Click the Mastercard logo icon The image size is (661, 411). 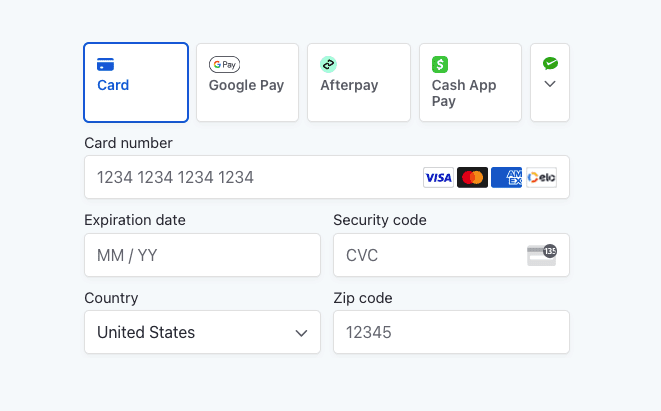pyautogui.click(x=472, y=178)
